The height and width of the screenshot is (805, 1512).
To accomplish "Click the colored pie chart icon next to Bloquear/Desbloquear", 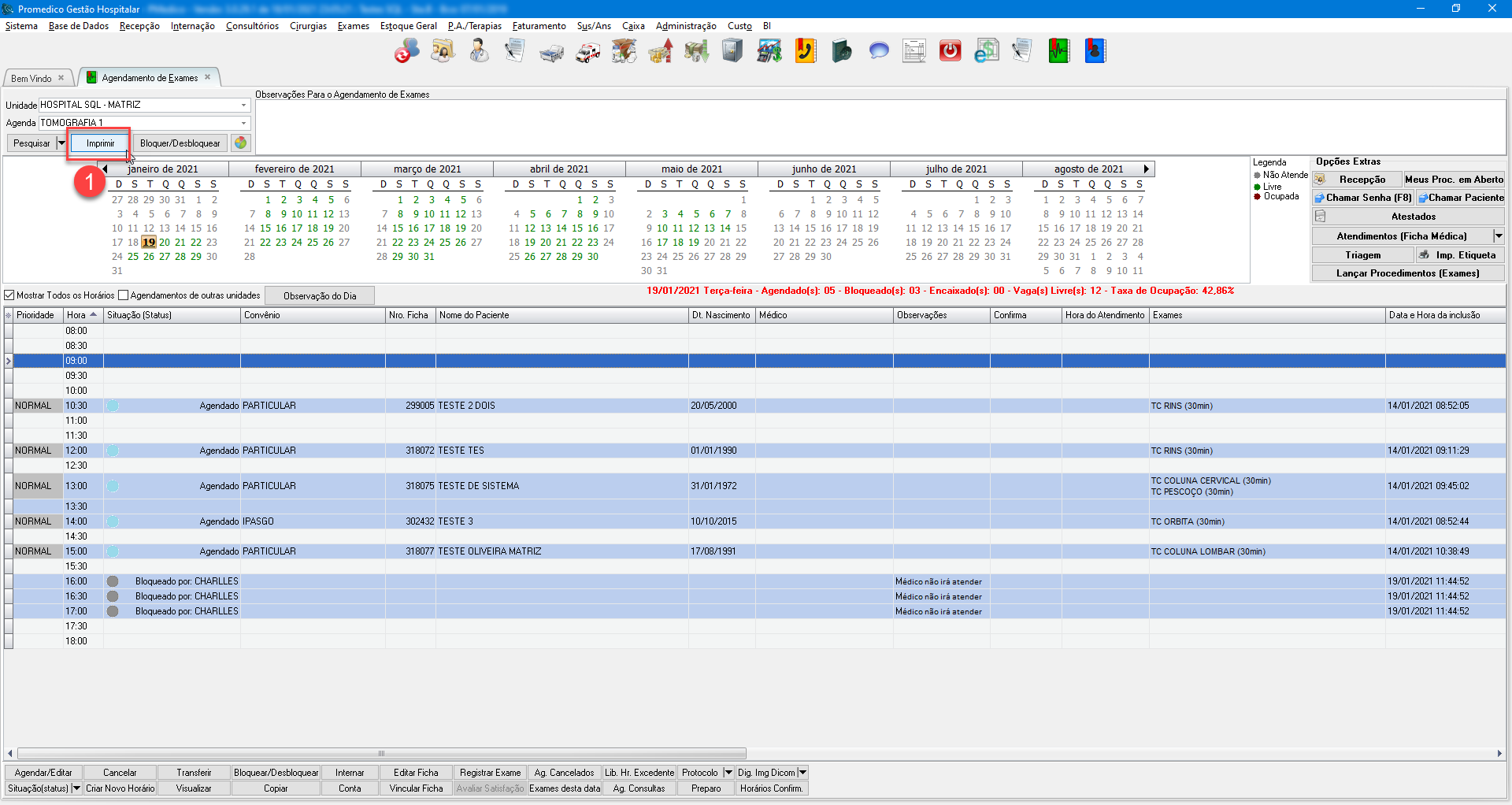I will [241, 143].
